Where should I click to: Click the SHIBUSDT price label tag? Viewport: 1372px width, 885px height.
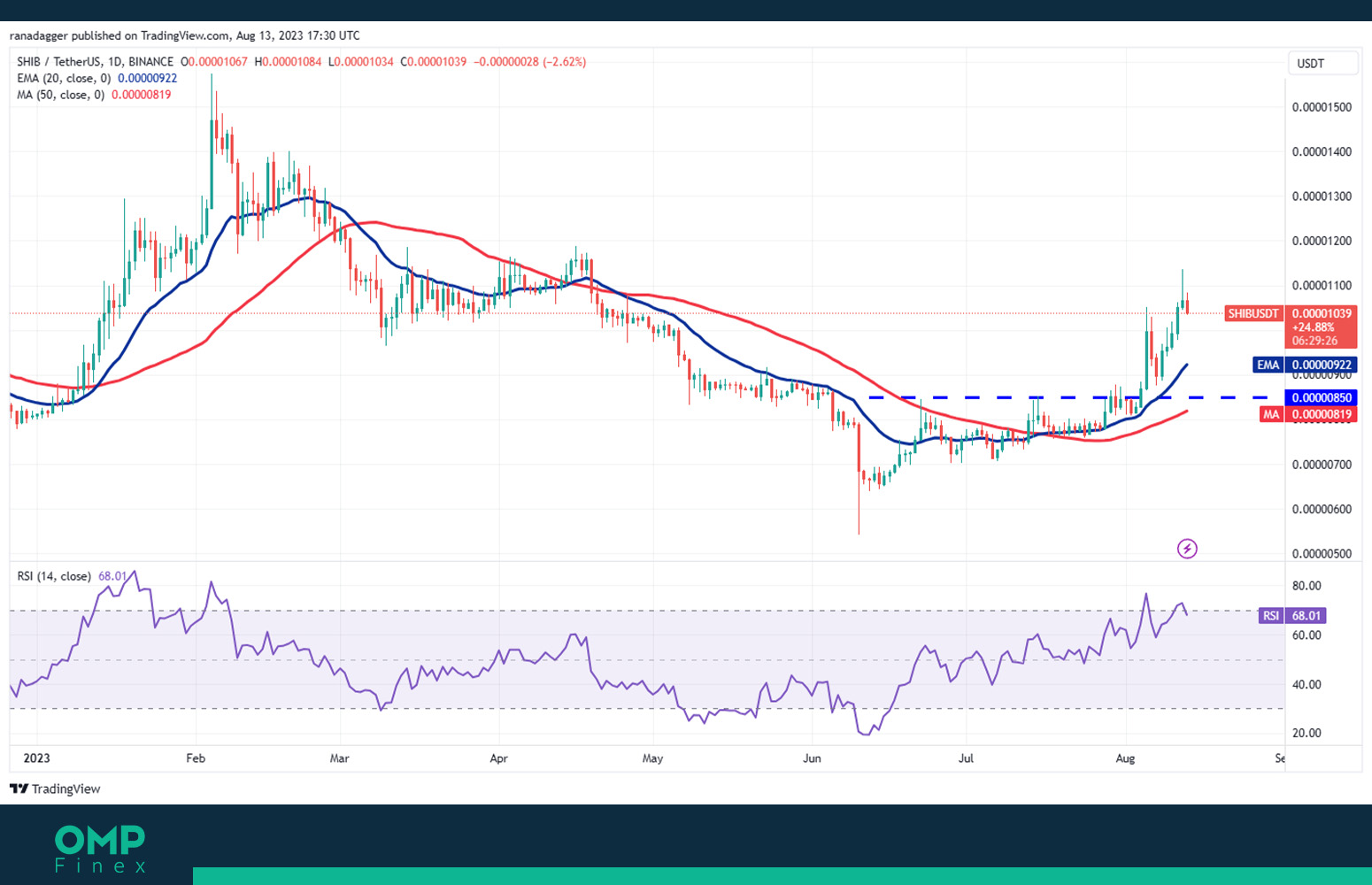pyautogui.click(x=1253, y=313)
